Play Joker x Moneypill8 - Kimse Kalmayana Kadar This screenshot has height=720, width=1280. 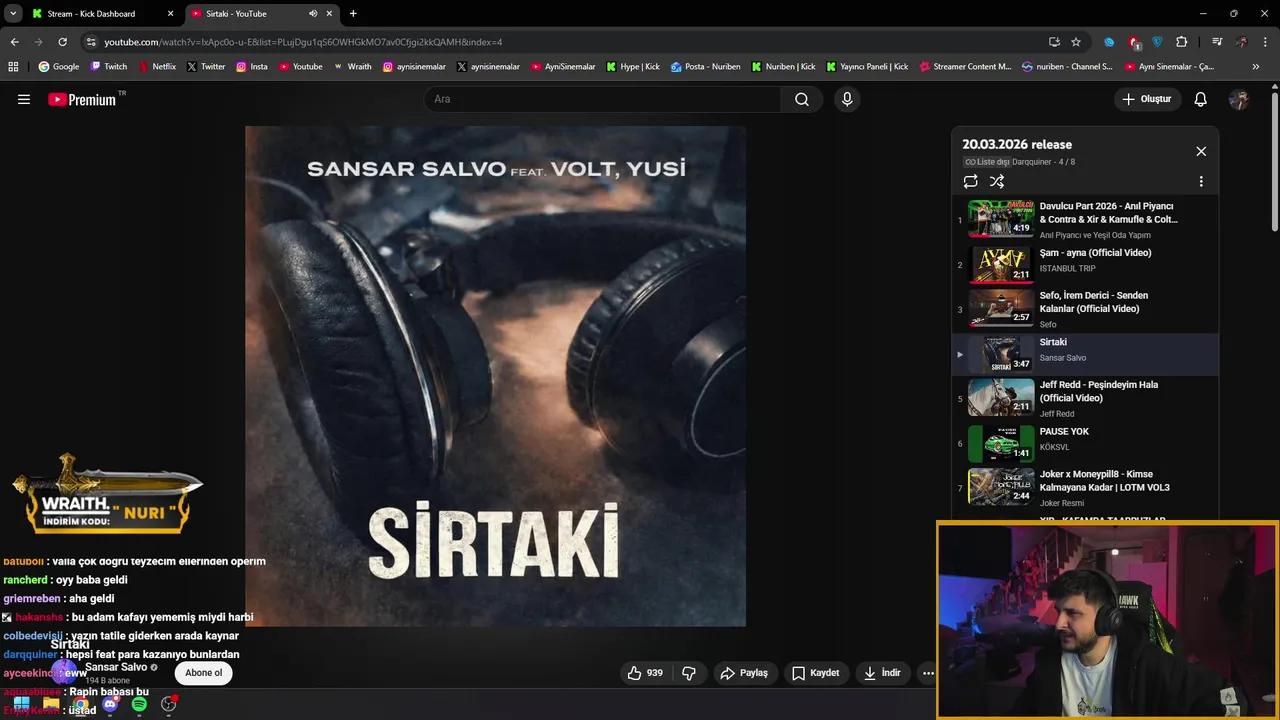1085,488
